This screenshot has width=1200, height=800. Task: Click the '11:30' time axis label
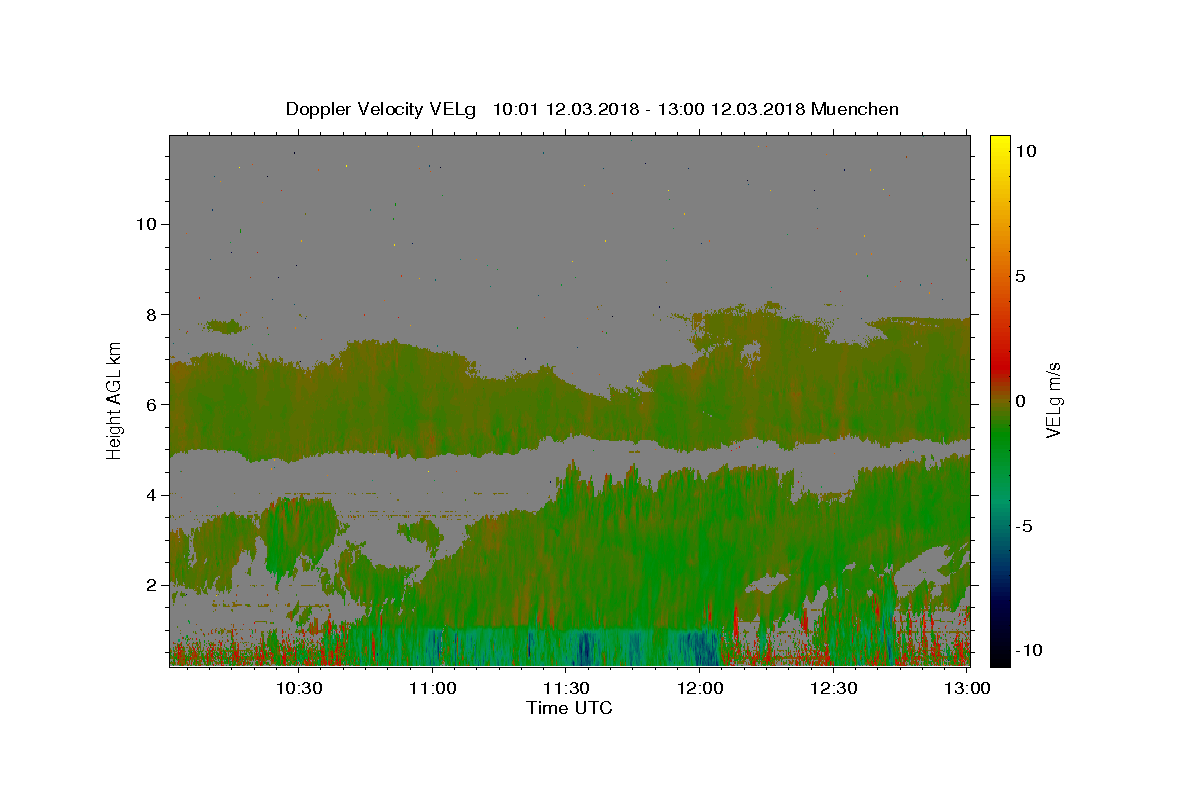click(566, 688)
